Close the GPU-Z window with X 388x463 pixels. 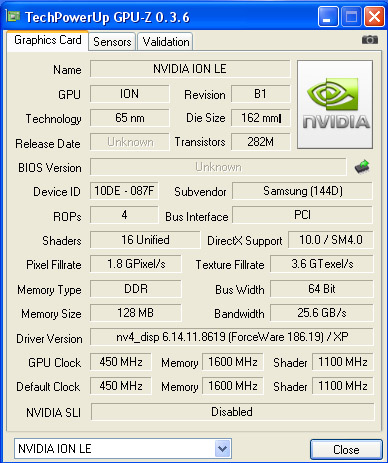[x=374, y=17]
